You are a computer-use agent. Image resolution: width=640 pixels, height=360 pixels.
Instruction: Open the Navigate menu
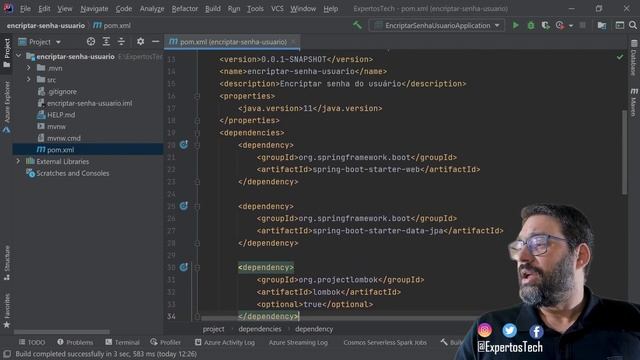pos(94,9)
